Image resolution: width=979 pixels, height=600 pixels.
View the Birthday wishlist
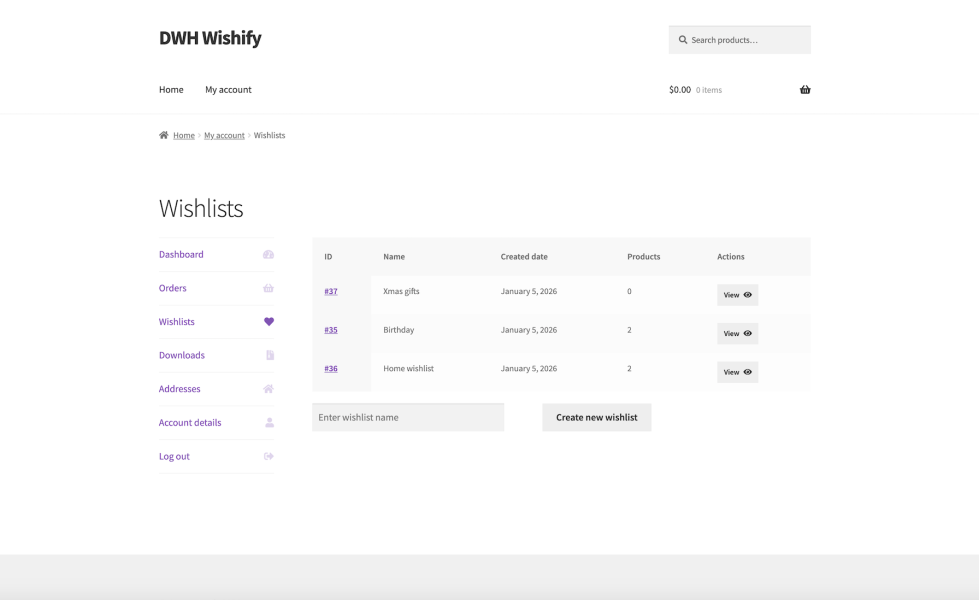click(x=737, y=333)
